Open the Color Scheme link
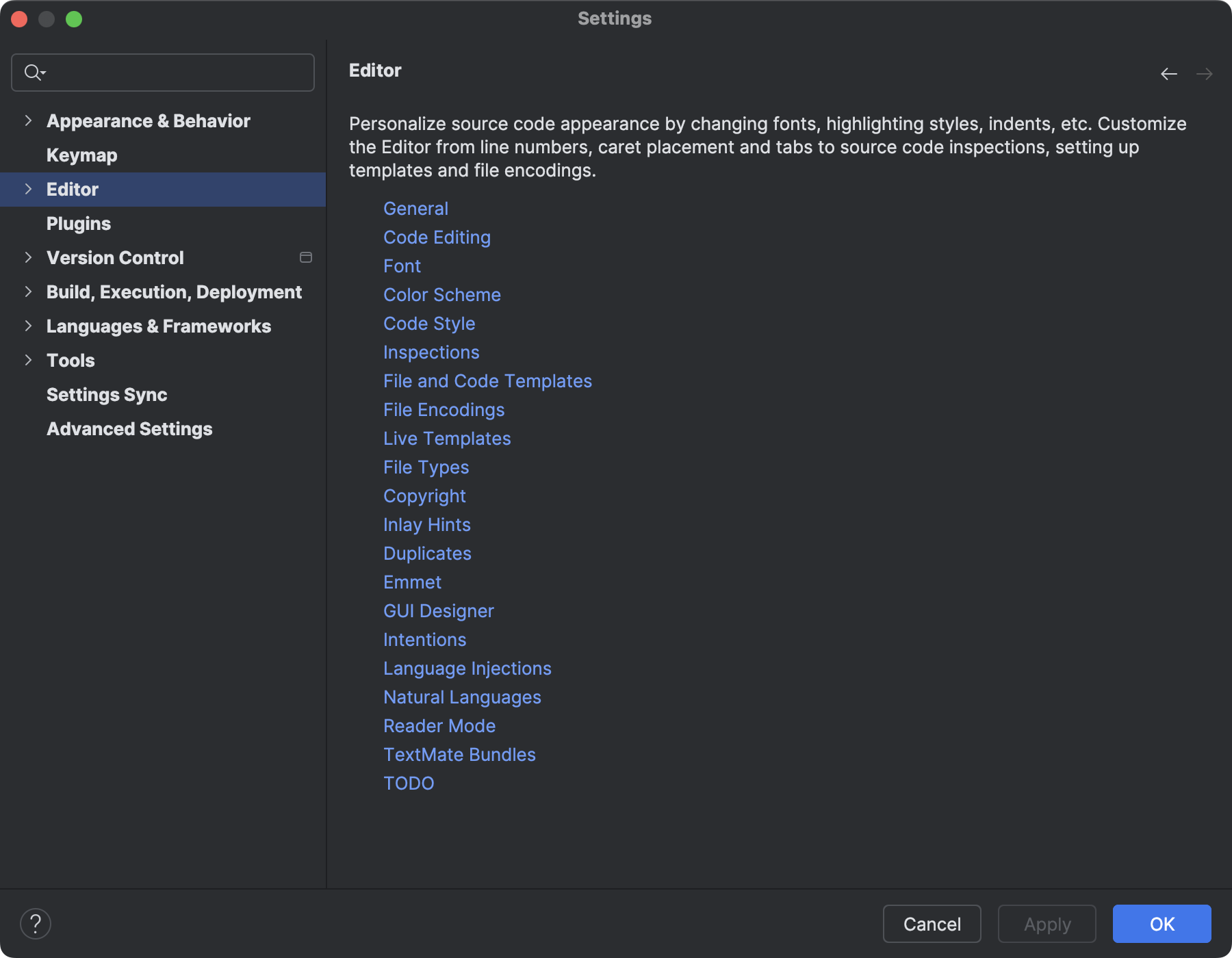The height and width of the screenshot is (958, 1232). click(442, 294)
